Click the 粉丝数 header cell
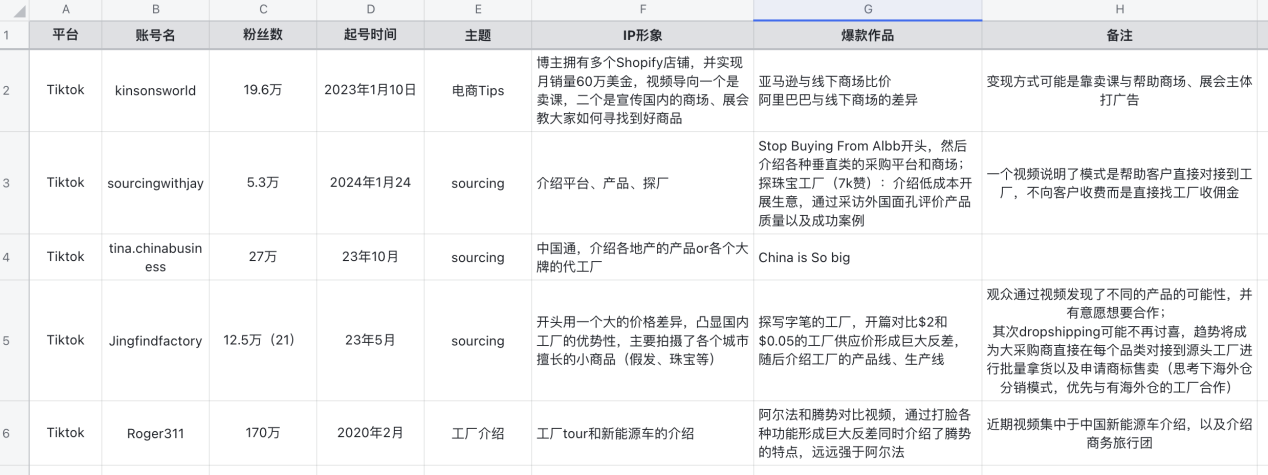The image size is (1268, 475). pyautogui.click(x=262, y=35)
